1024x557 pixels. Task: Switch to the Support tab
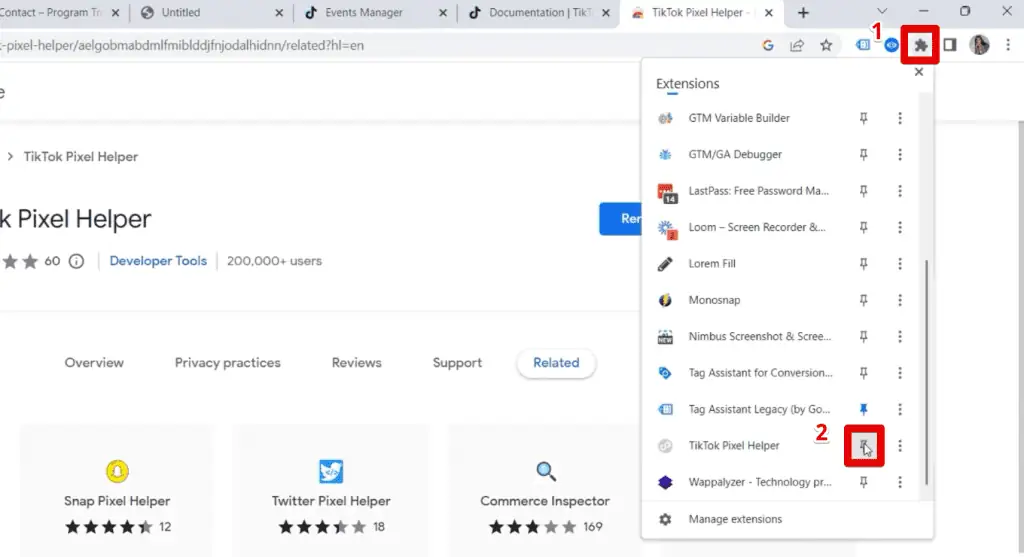pyautogui.click(x=457, y=363)
